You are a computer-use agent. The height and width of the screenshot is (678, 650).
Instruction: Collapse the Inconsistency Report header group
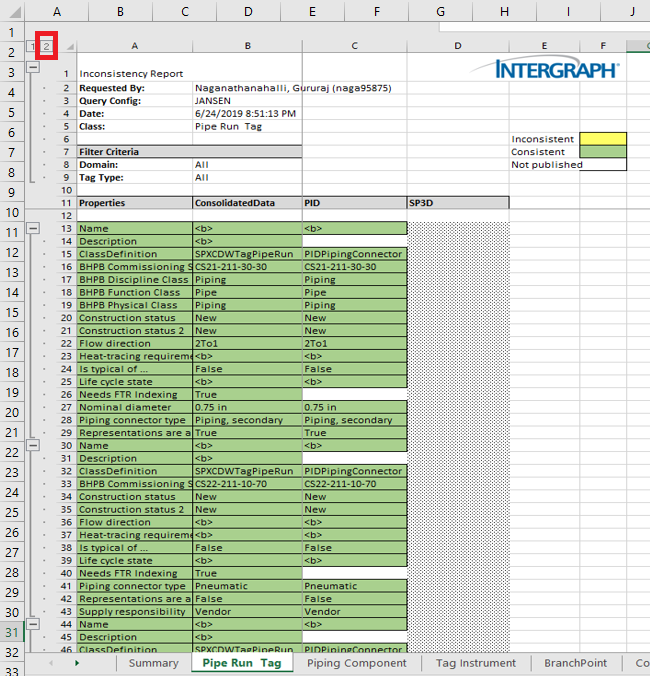(x=33, y=65)
